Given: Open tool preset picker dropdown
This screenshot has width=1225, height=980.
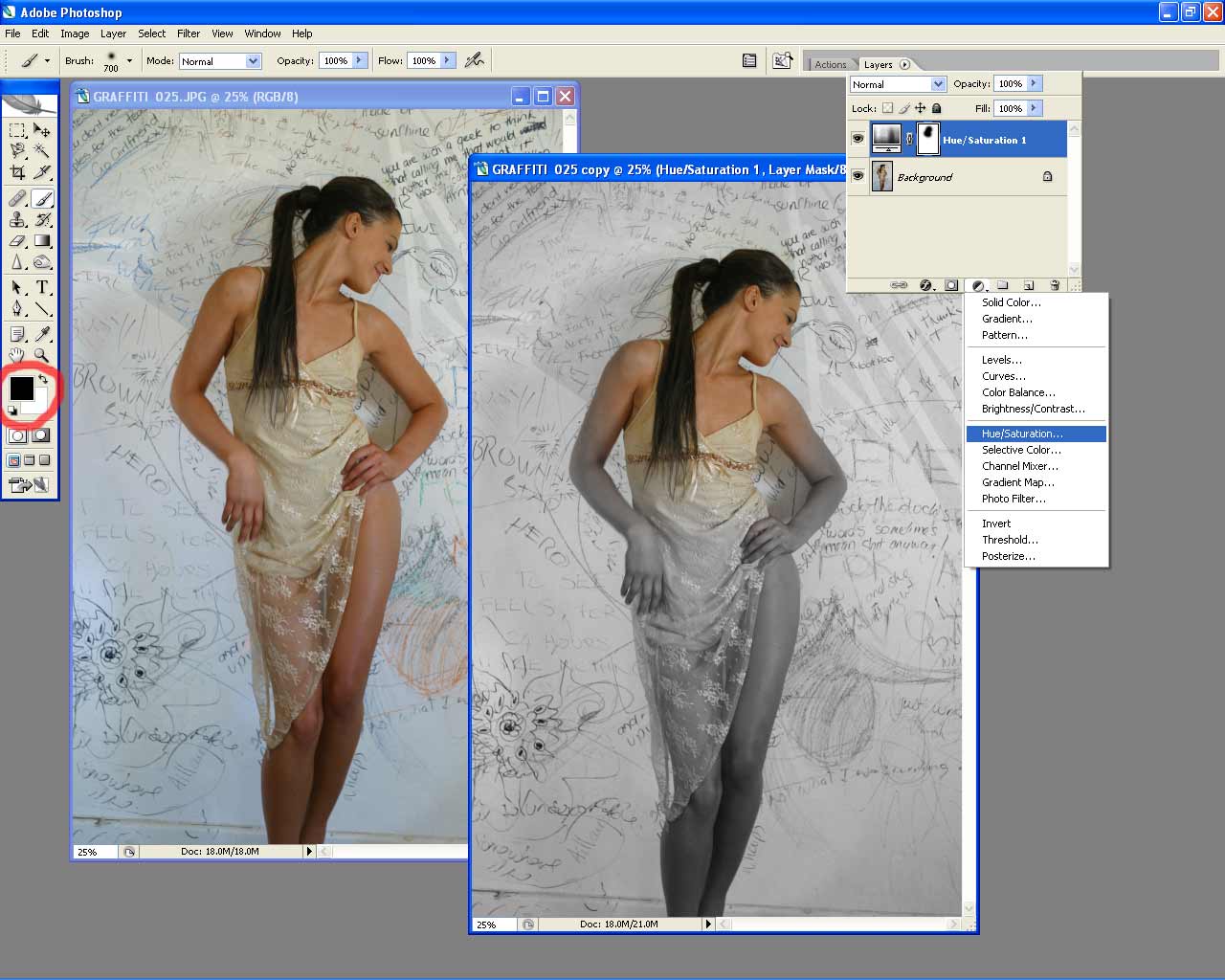Looking at the screenshot, I should click(x=47, y=60).
